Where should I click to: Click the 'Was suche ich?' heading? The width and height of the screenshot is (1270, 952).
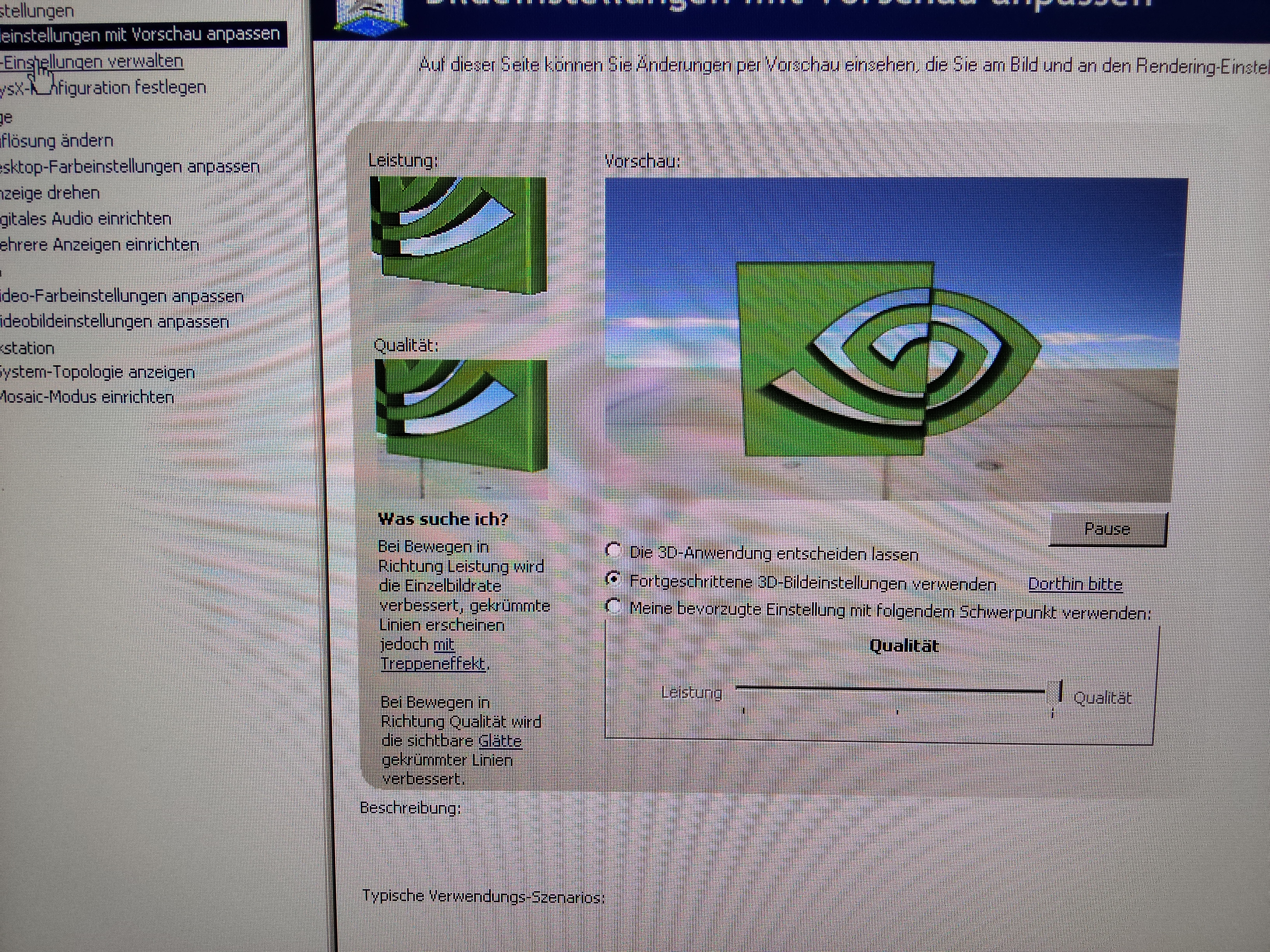[x=443, y=519]
